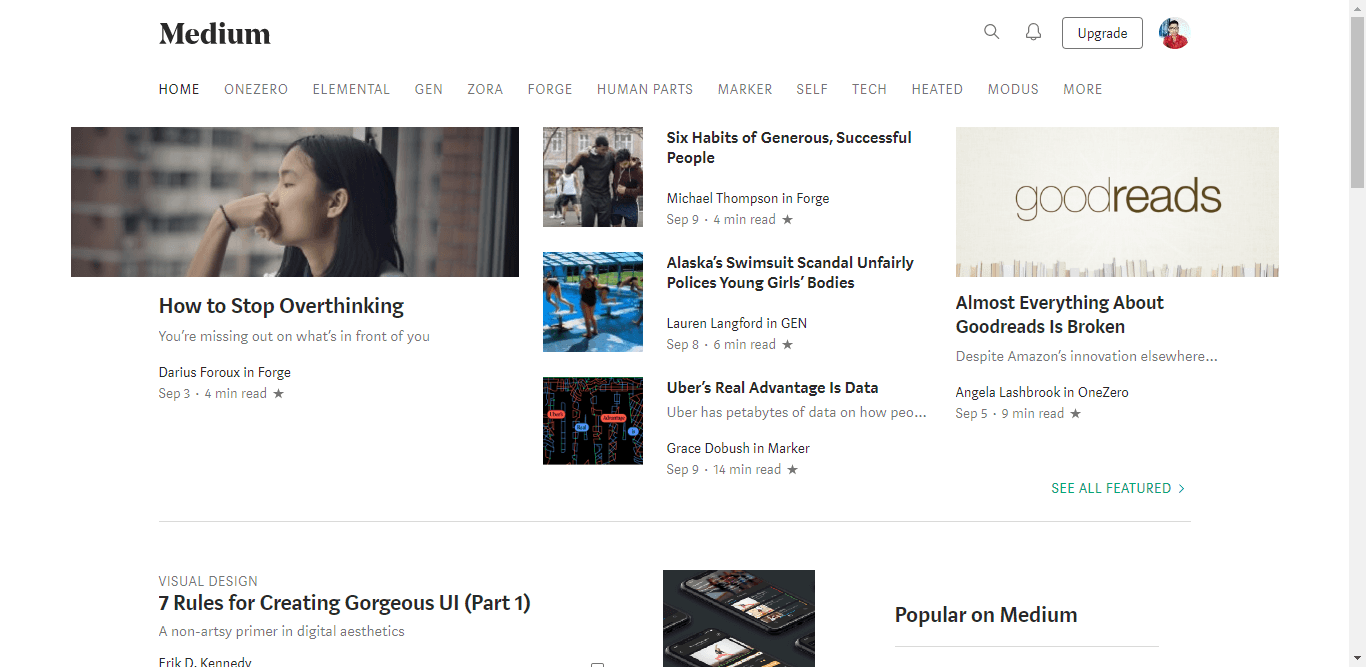Open the HUMAN PARTS section
The image size is (1366, 667).
(x=645, y=89)
